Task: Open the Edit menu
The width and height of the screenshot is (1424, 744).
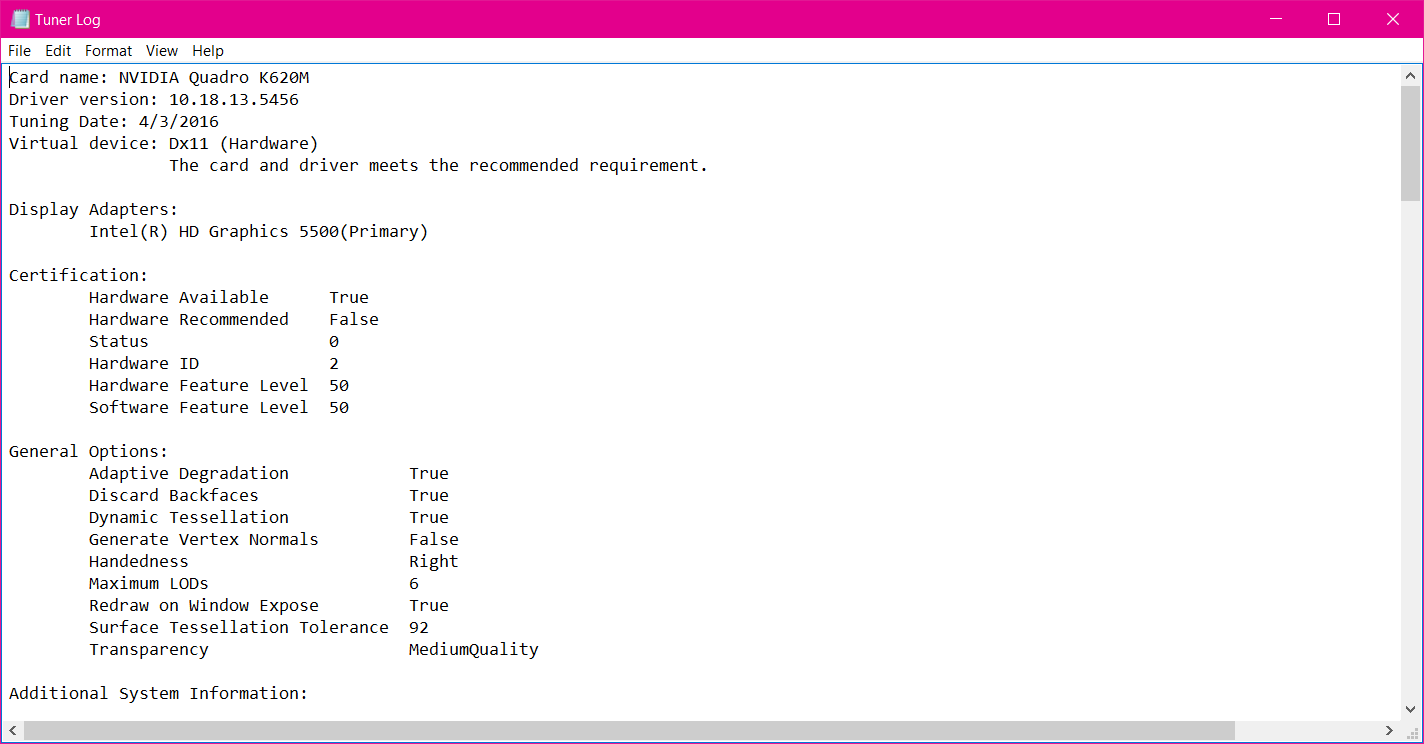Action: (58, 51)
